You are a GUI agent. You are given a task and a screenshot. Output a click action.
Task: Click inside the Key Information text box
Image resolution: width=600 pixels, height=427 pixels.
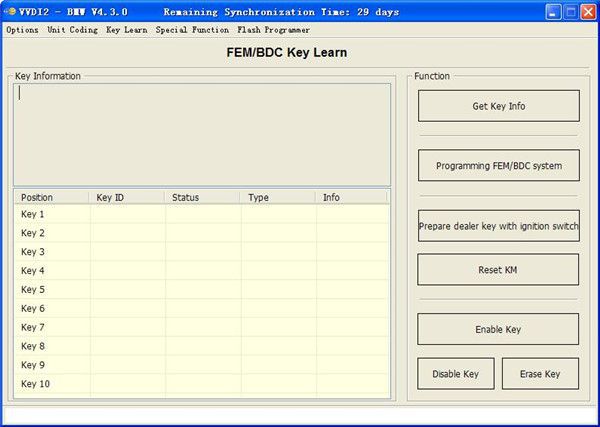pos(201,133)
